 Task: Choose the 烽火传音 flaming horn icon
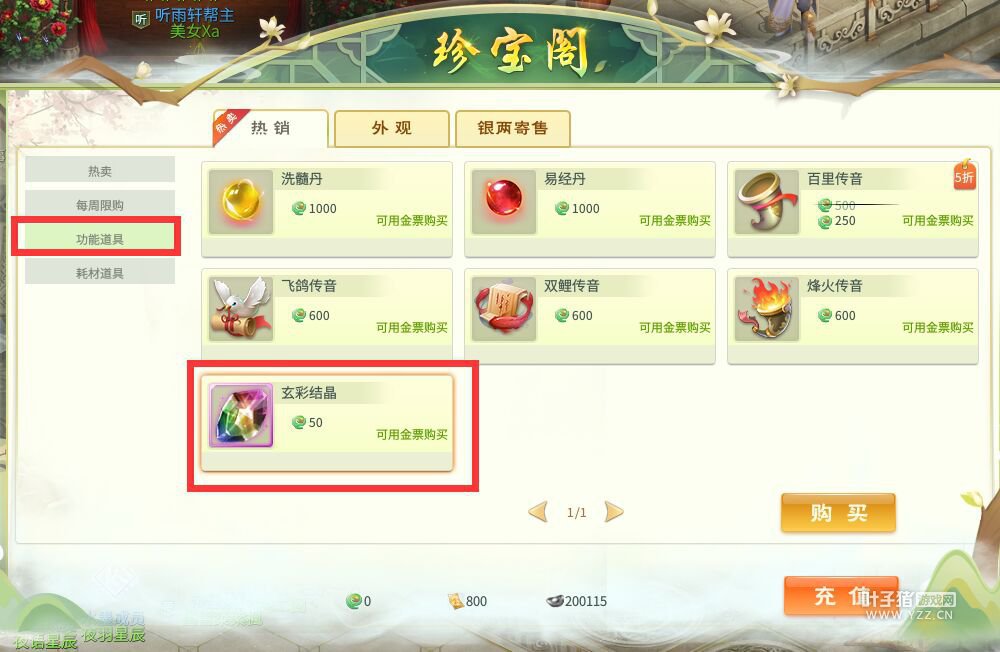767,309
